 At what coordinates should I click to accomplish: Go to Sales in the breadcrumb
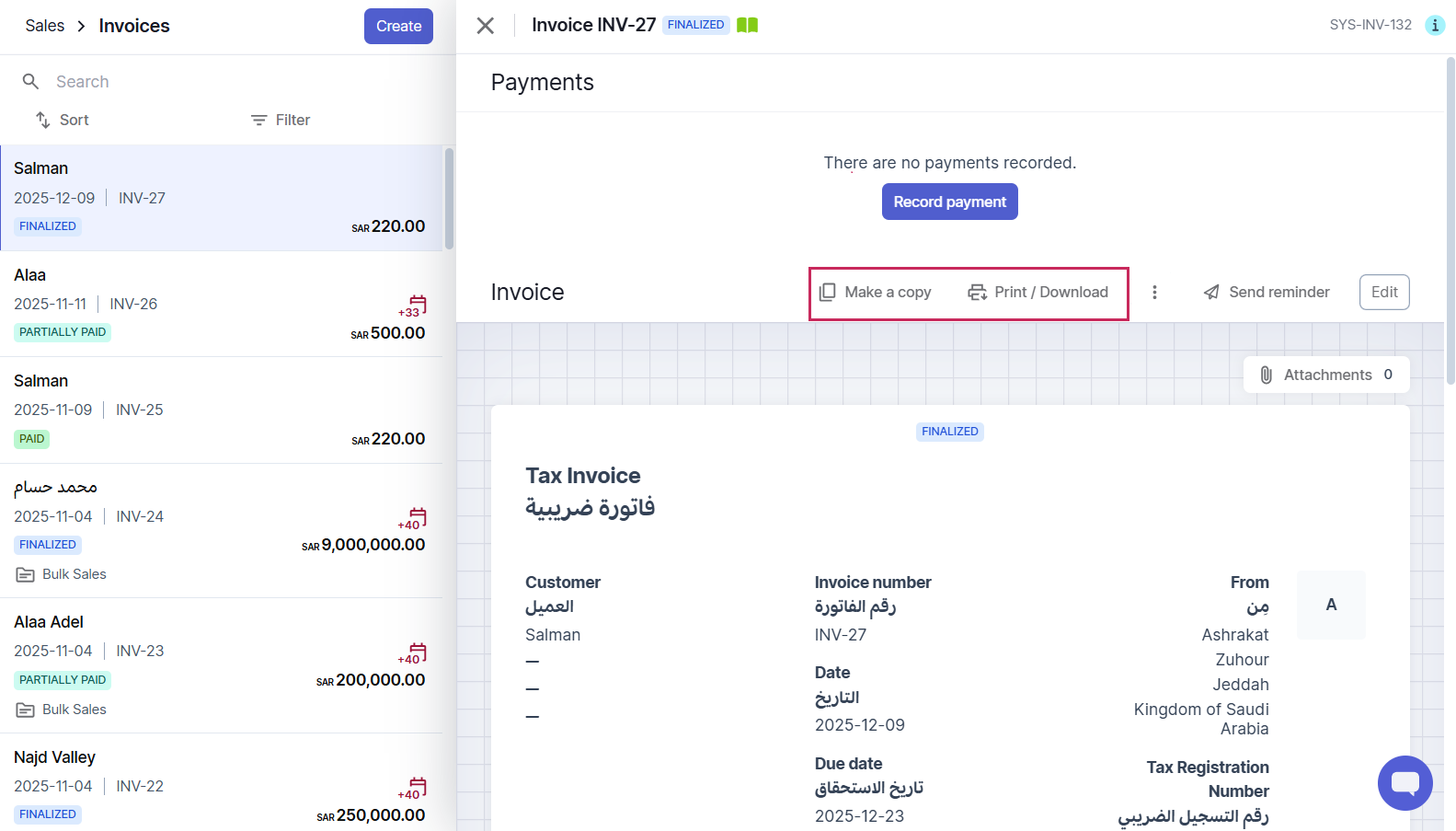click(45, 26)
